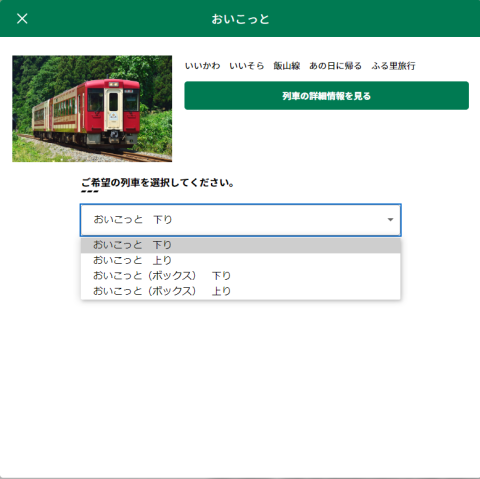The image size is (480, 479).
Task: Open 列車の詳細情報を見る button
Action: point(326,96)
